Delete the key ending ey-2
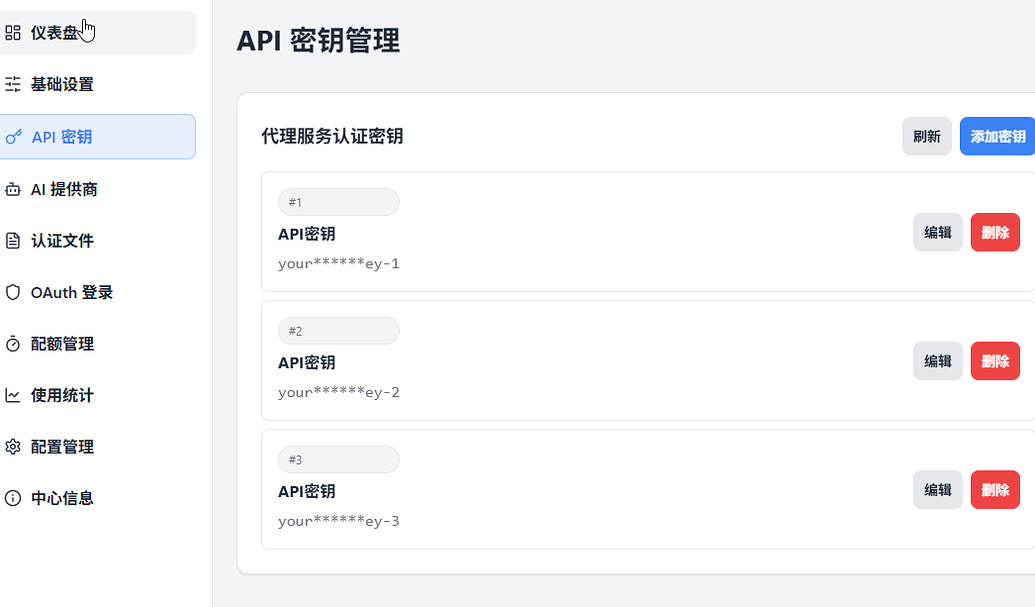This screenshot has height=607, width=1035. coord(995,361)
